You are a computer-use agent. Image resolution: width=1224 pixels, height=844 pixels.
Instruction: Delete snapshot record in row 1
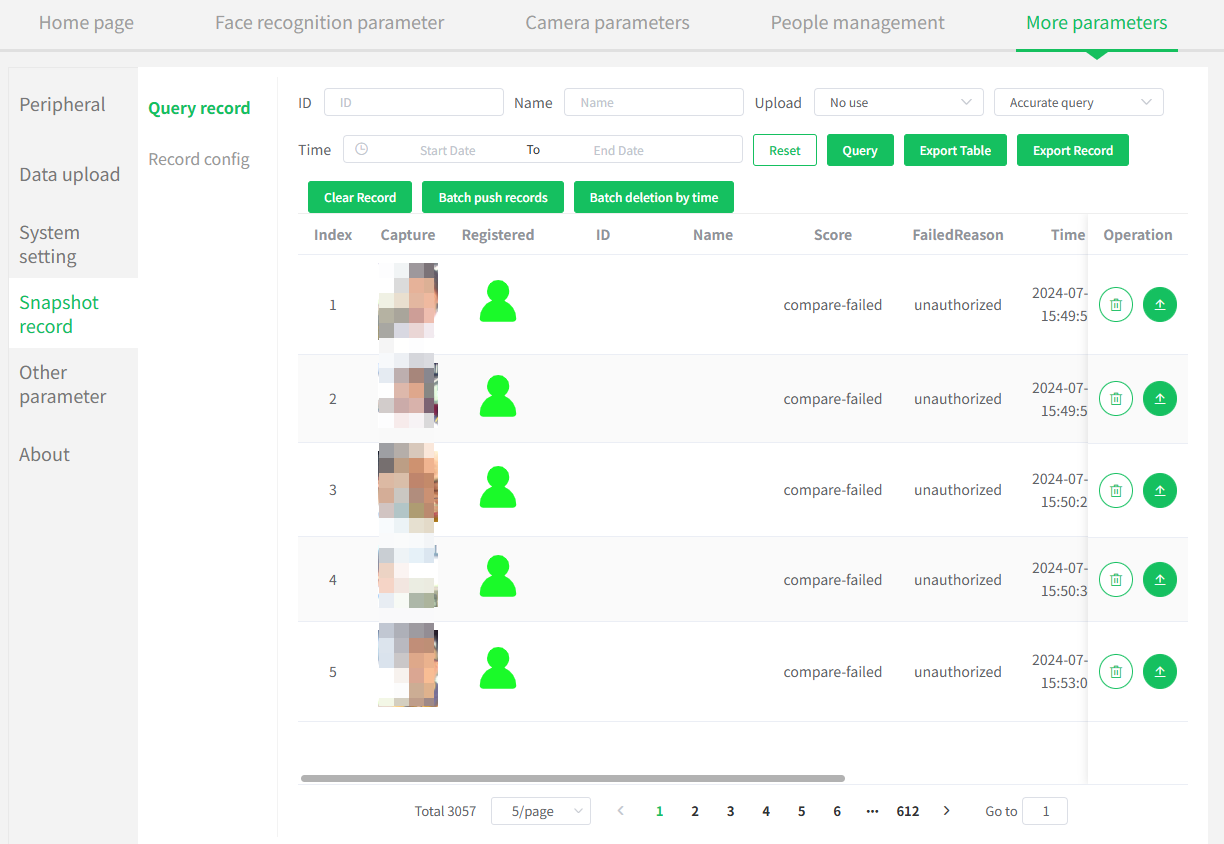pyautogui.click(x=1116, y=305)
